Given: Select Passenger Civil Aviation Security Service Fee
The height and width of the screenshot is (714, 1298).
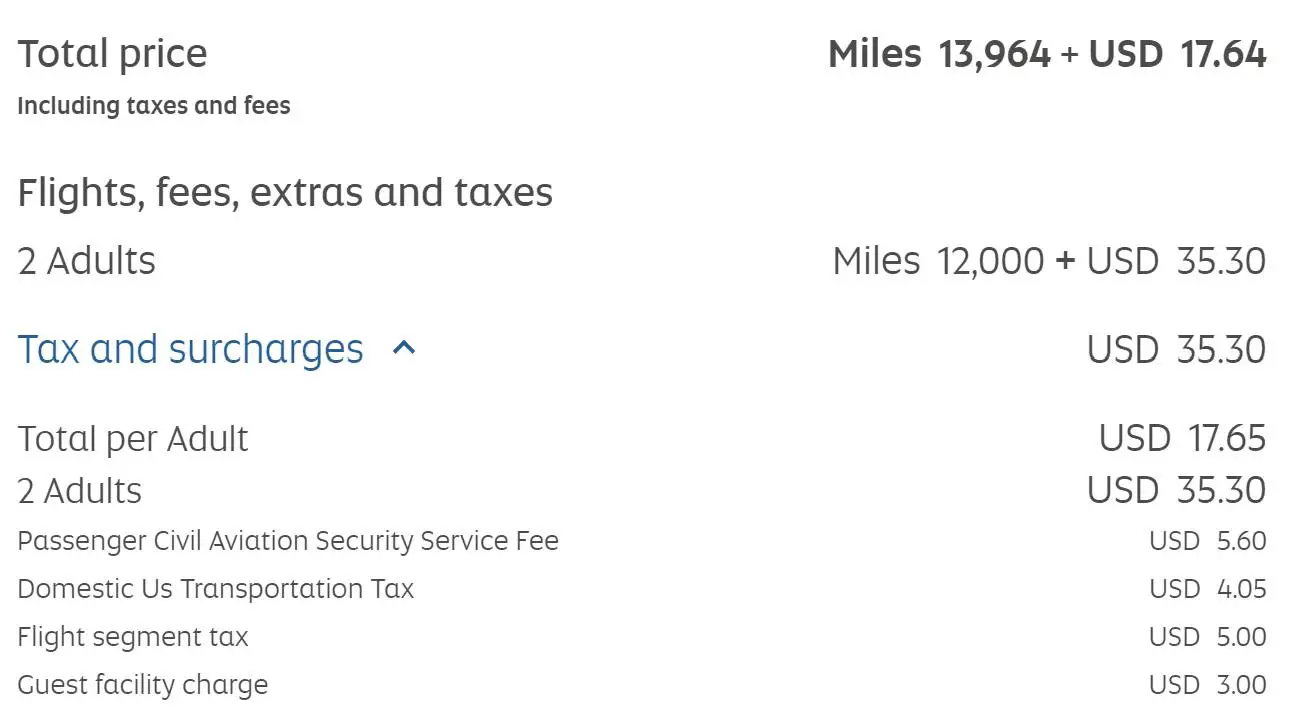Looking at the screenshot, I should point(288,542).
